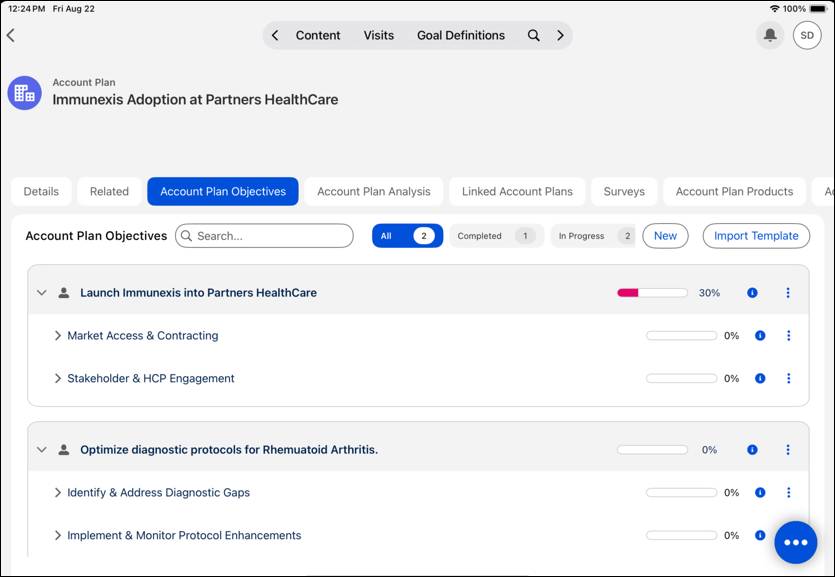Click the Import Template button
Image resolution: width=835 pixels, height=577 pixels.
pos(756,236)
